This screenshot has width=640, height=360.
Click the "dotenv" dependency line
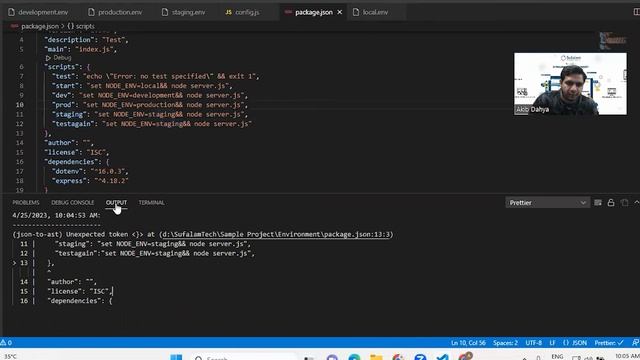click(x=90, y=171)
